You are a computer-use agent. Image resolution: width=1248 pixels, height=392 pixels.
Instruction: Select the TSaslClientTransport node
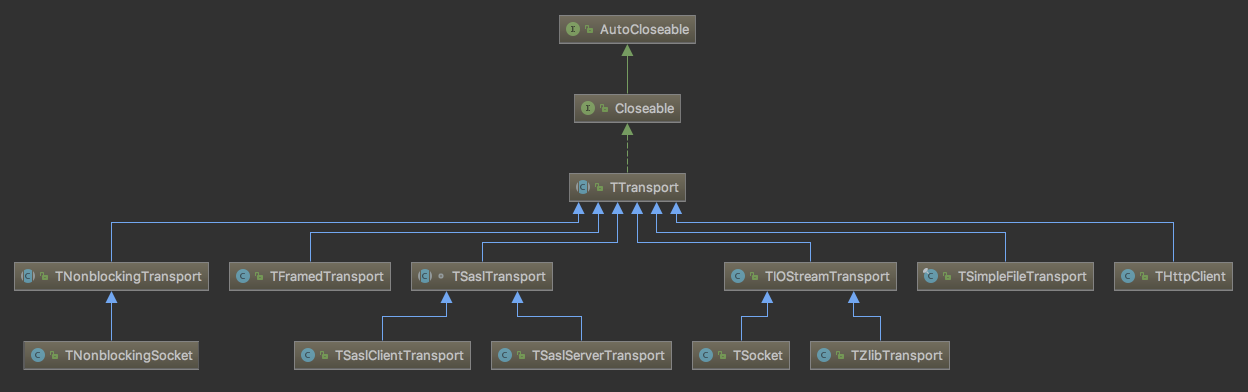point(383,354)
